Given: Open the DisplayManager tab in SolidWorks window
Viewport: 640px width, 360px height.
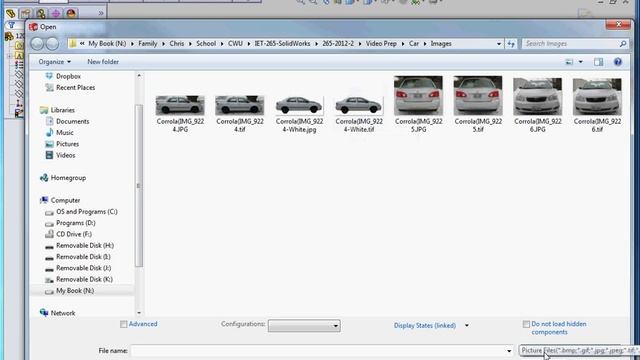Looking at the screenshot, I should pyautogui.click(x=71, y=13).
